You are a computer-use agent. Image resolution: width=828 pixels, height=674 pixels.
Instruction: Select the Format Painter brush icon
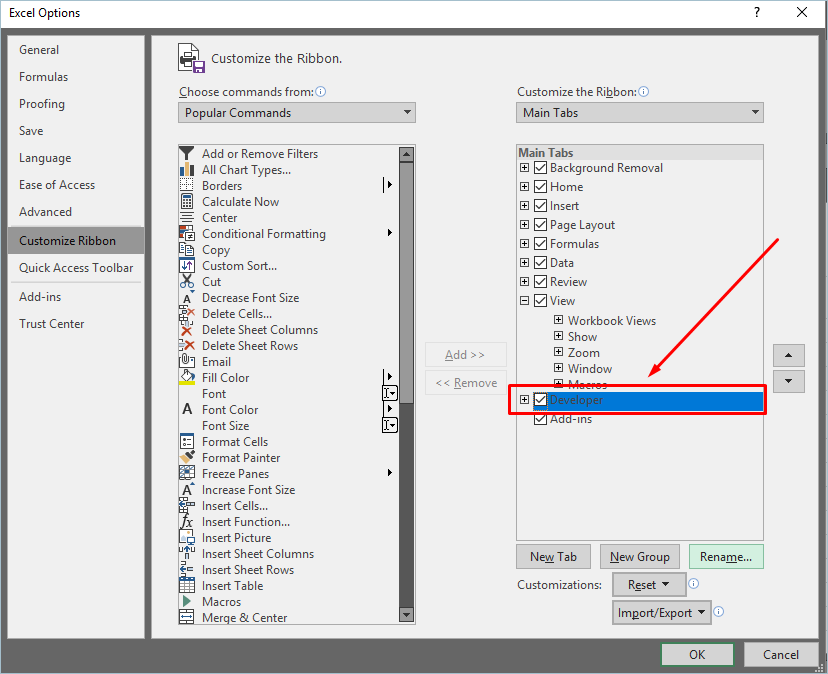186,458
